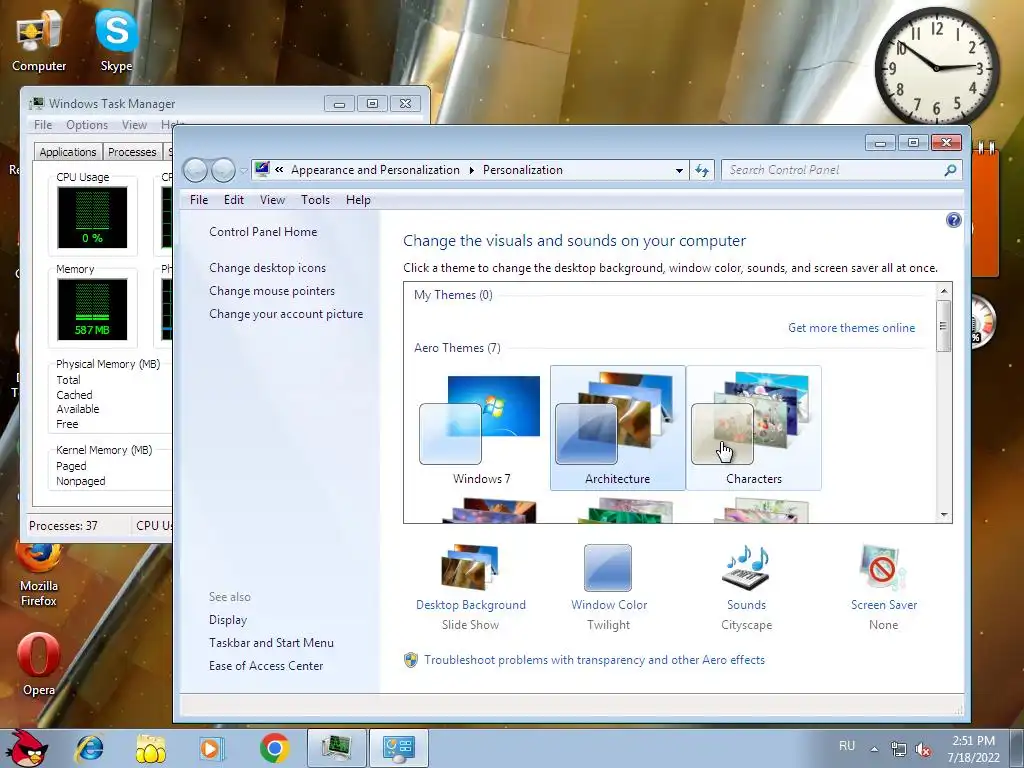Open the Display link under See also
The width and height of the screenshot is (1024, 768).
point(228,620)
